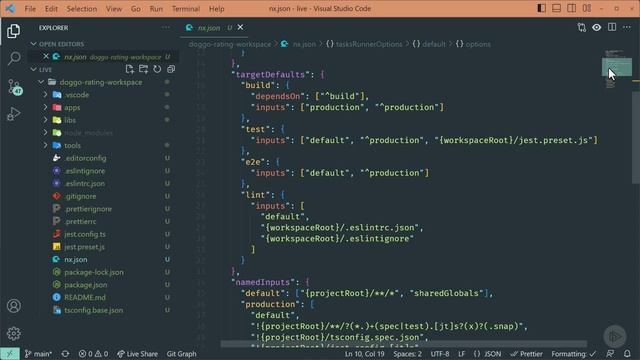The image size is (640, 360).
Task: Split the editor to the right
Action: (612, 27)
